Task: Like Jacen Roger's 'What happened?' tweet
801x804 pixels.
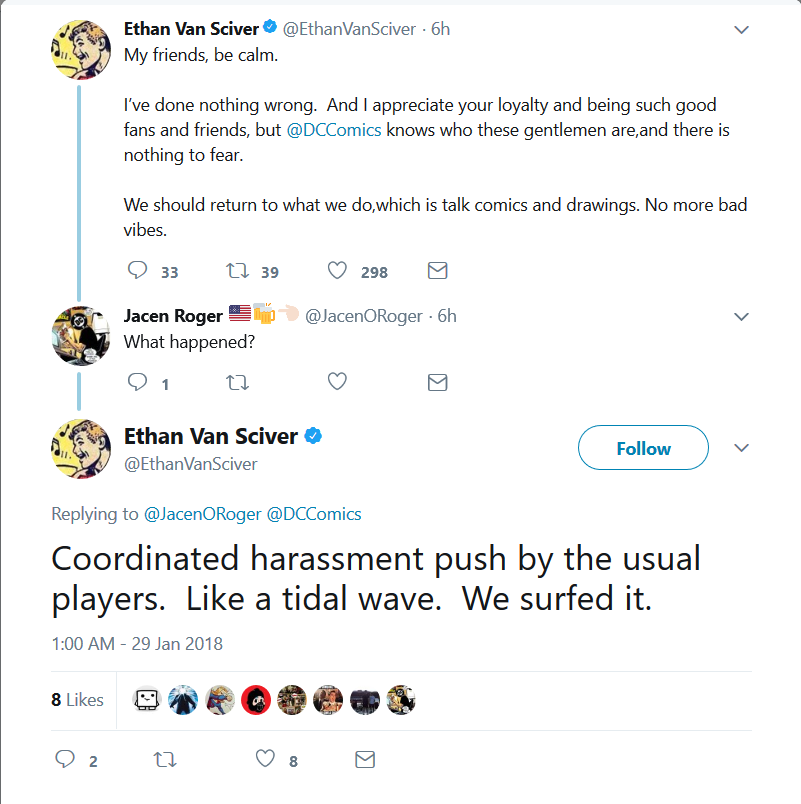Action: tap(337, 381)
